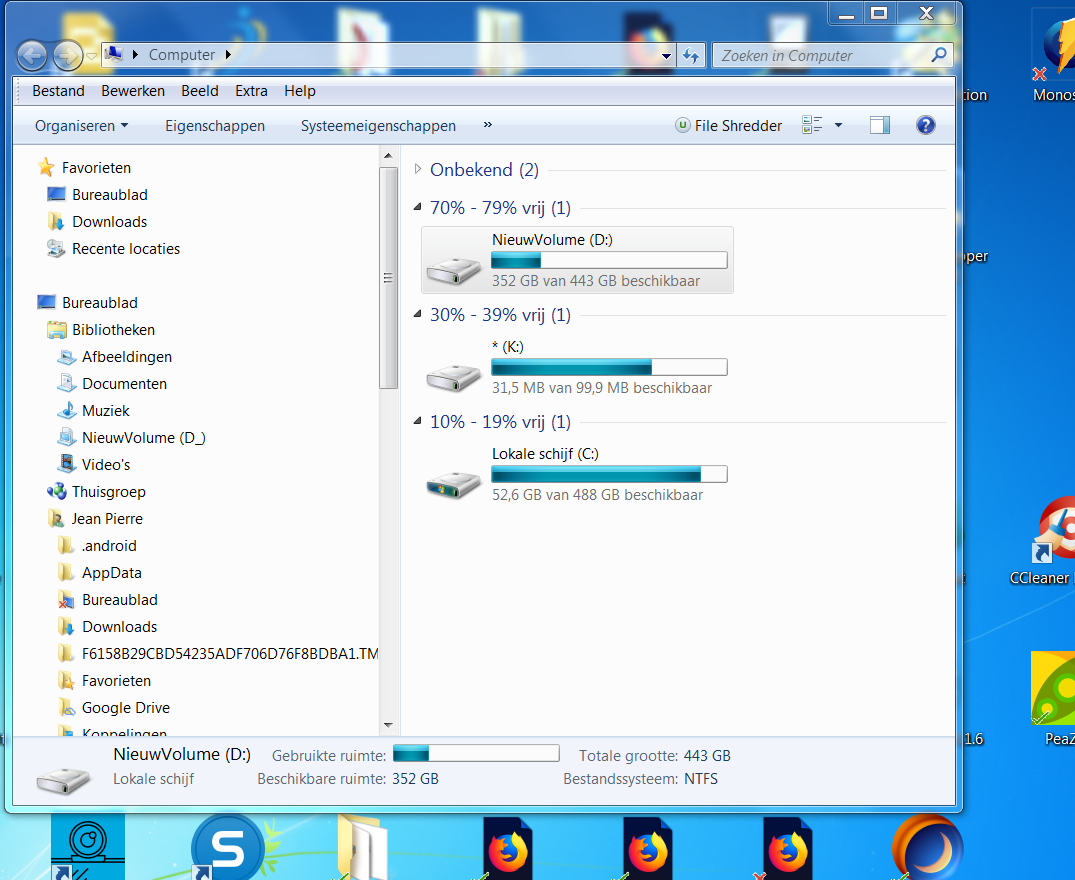Open the Extra menu
Image resolution: width=1075 pixels, height=880 pixels.
click(x=251, y=91)
